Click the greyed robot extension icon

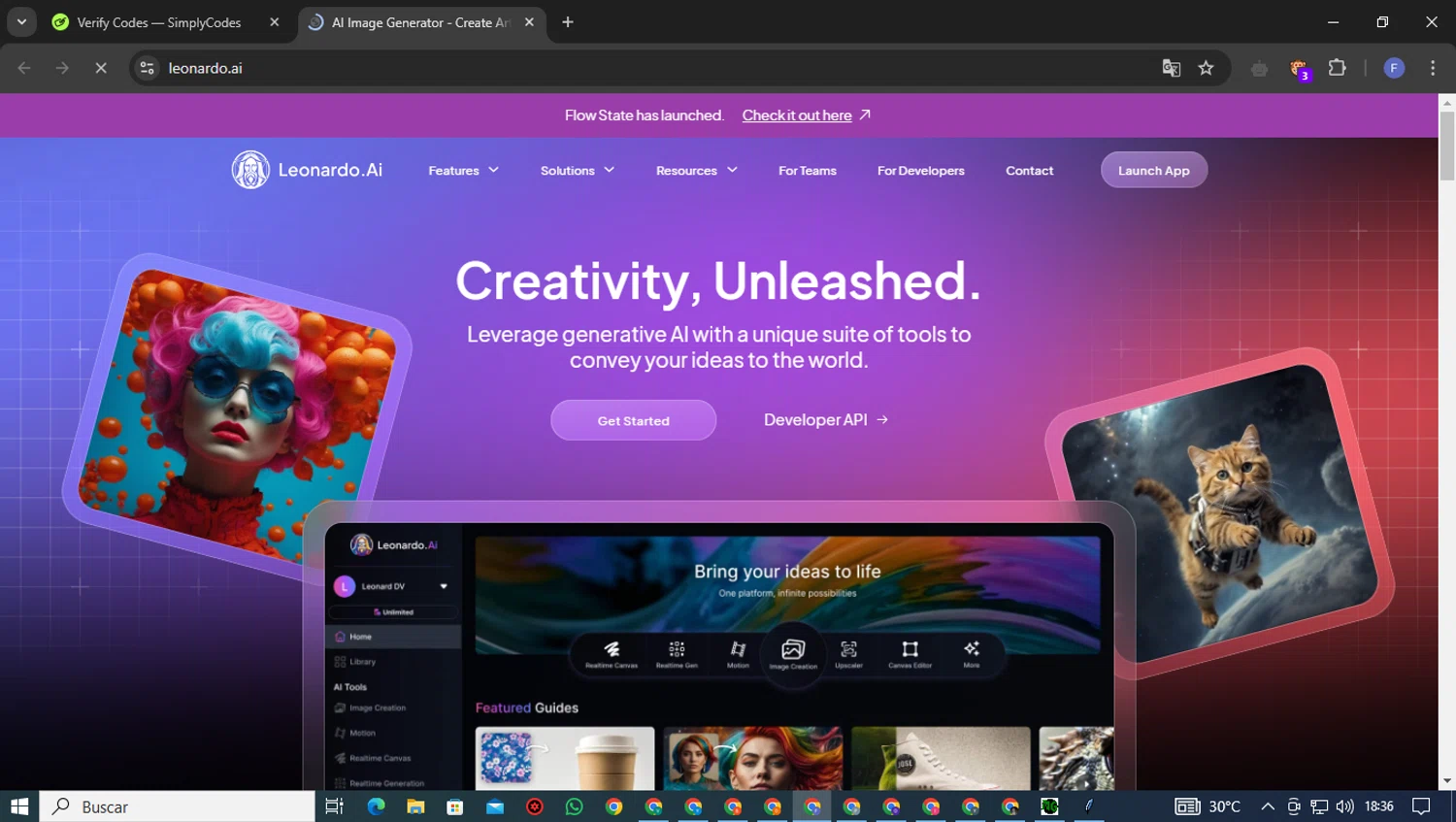tap(1259, 68)
